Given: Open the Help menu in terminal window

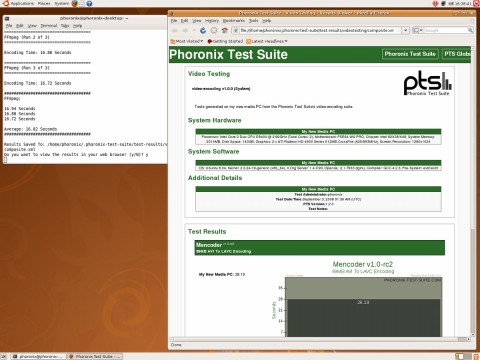Looking at the screenshot, I should point(77,26).
